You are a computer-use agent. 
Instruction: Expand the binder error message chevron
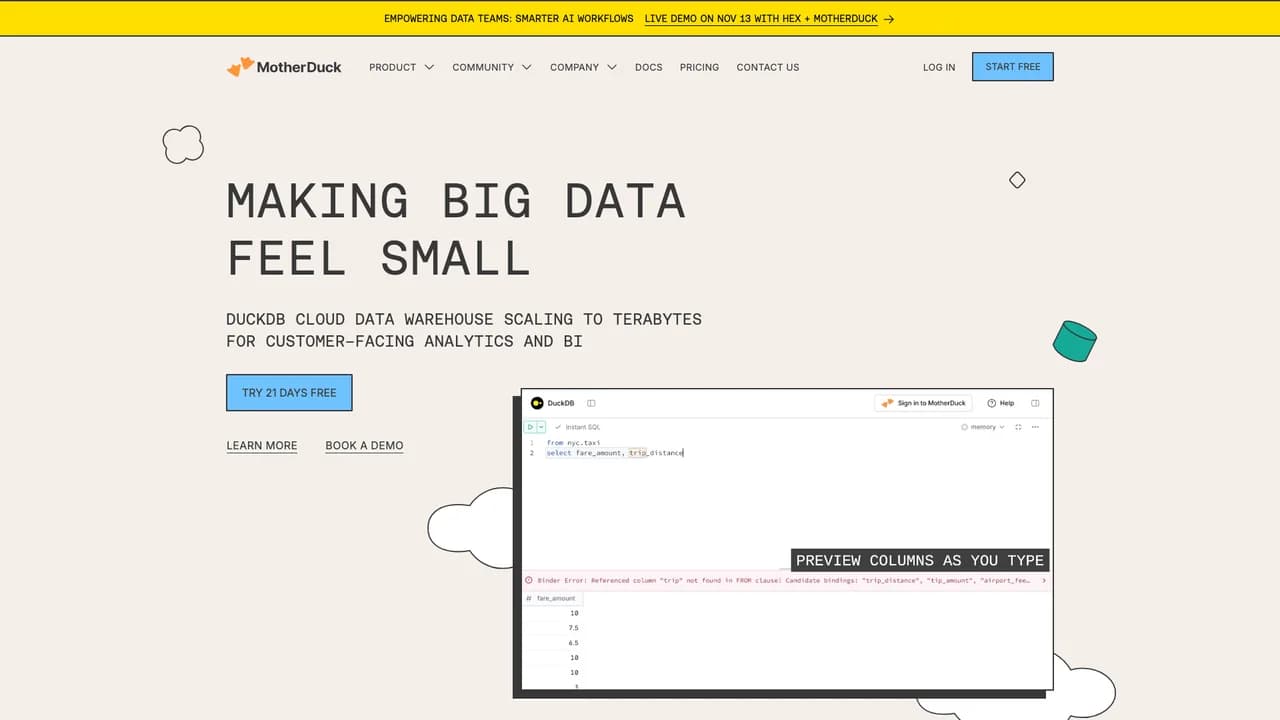pyautogui.click(x=1044, y=580)
